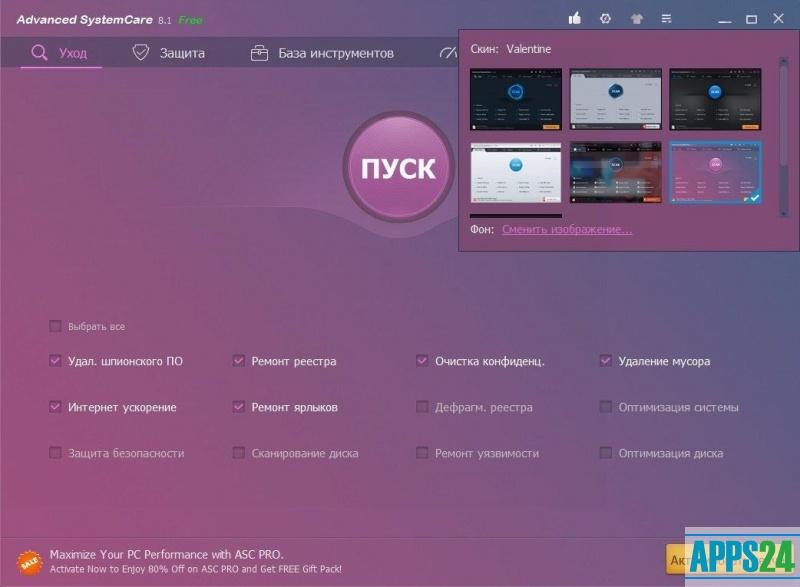The image size is (800, 587).
Task: Click Activate Now 80% Off promo line
Action: [x=195, y=569]
